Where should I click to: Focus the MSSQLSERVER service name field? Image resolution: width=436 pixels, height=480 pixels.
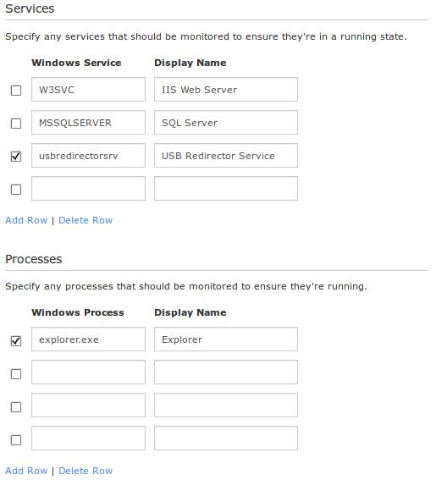tap(88, 122)
